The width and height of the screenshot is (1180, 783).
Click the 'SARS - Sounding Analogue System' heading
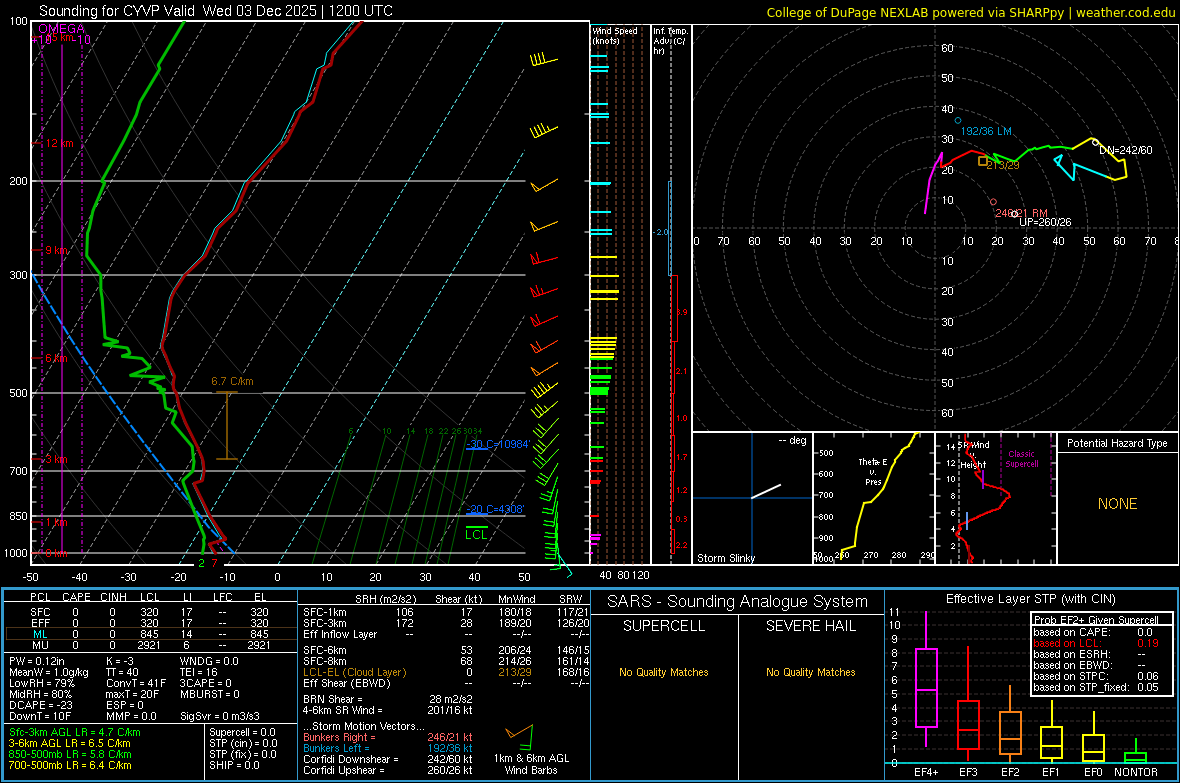pyautogui.click(x=738, y=602)
